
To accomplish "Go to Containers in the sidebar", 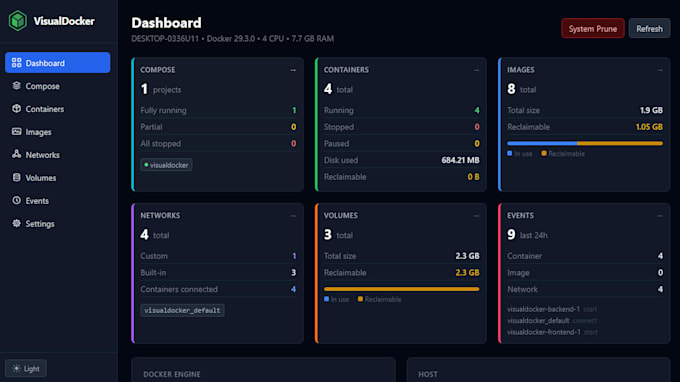I will pyautogui.click(x=58, y=109).
